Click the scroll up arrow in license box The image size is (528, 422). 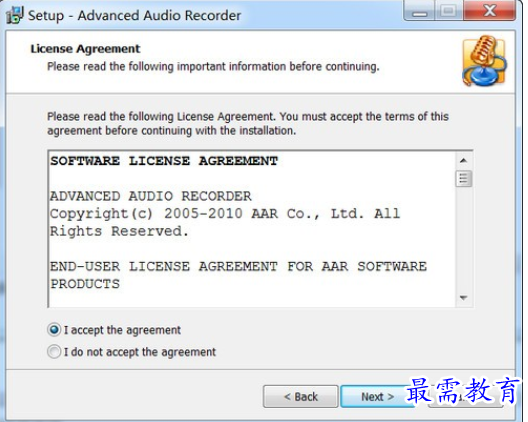click(x=463, y=161)
